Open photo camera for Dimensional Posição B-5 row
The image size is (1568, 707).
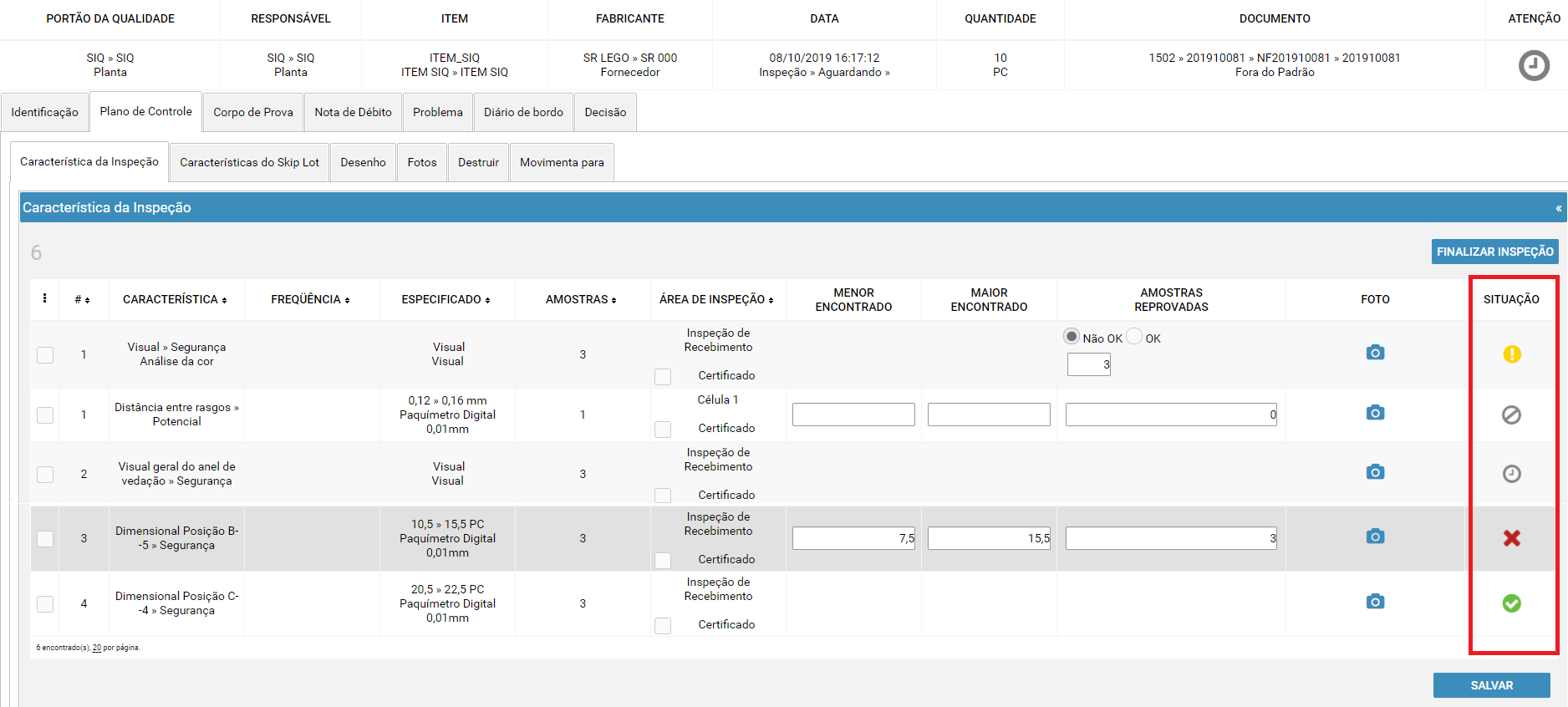click(x=1375, y=537)
